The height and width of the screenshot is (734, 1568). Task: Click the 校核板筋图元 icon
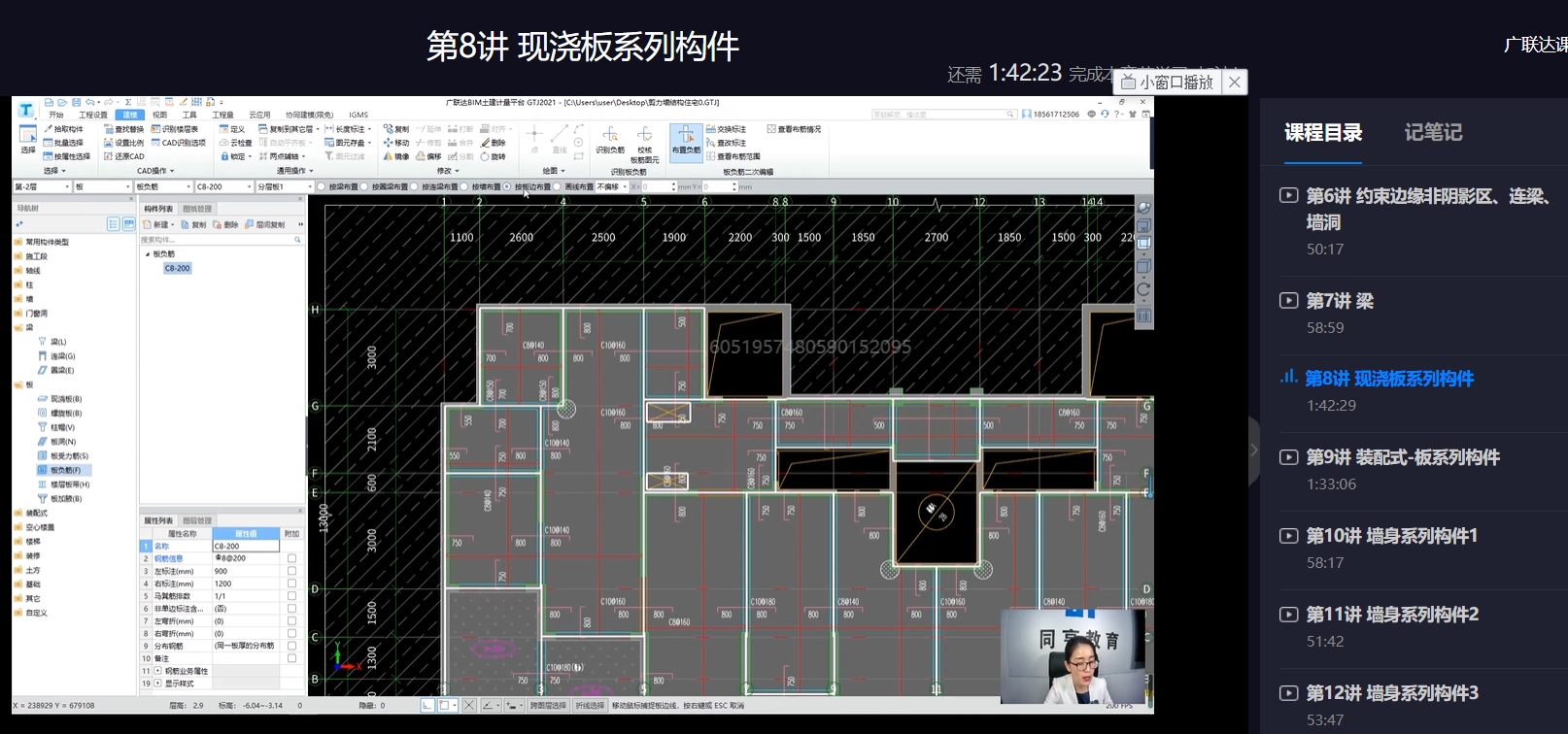pyautogui.click(x=644, y=144)
